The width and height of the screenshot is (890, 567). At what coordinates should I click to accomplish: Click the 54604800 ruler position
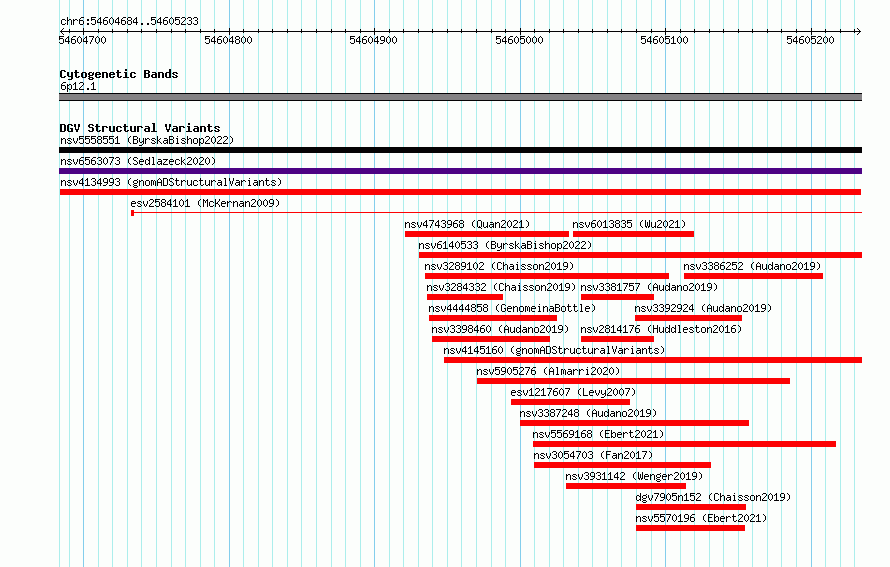pos(228,40)
